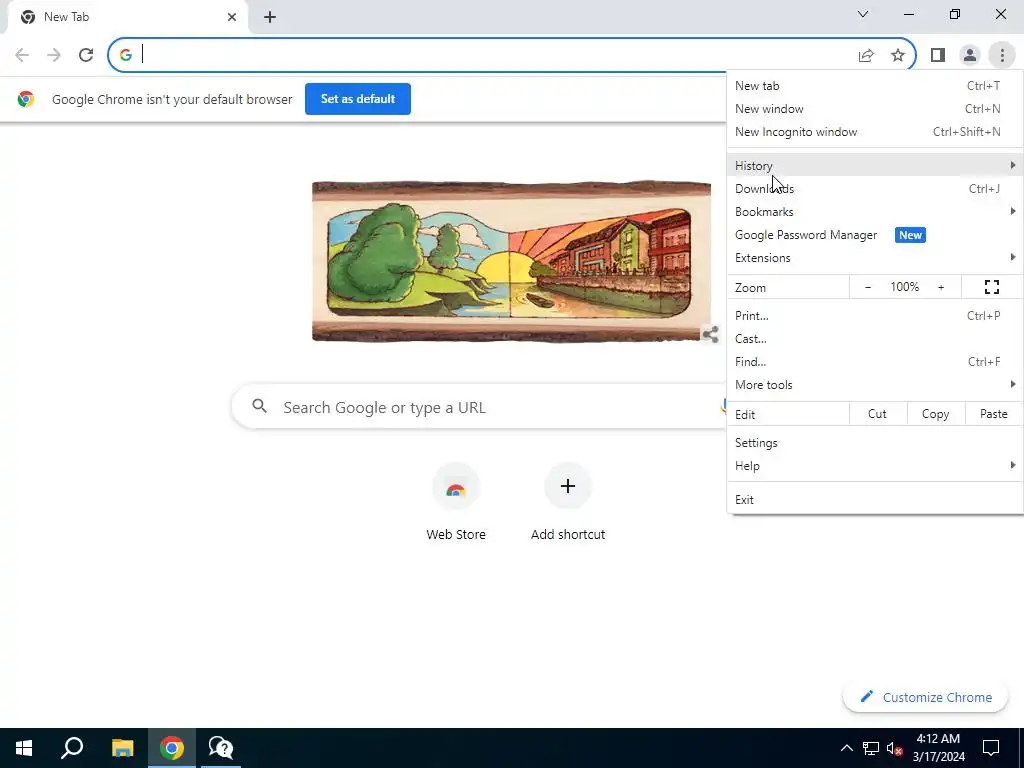Expand the History submenu

point(874,166)
